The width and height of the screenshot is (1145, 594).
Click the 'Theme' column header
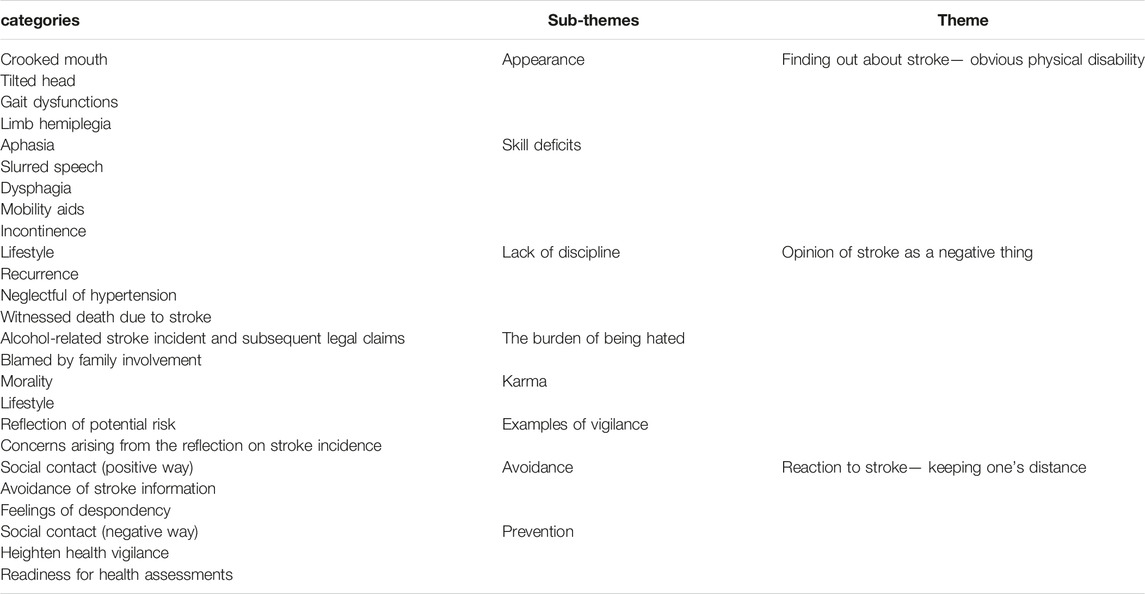tap(962, 20)
